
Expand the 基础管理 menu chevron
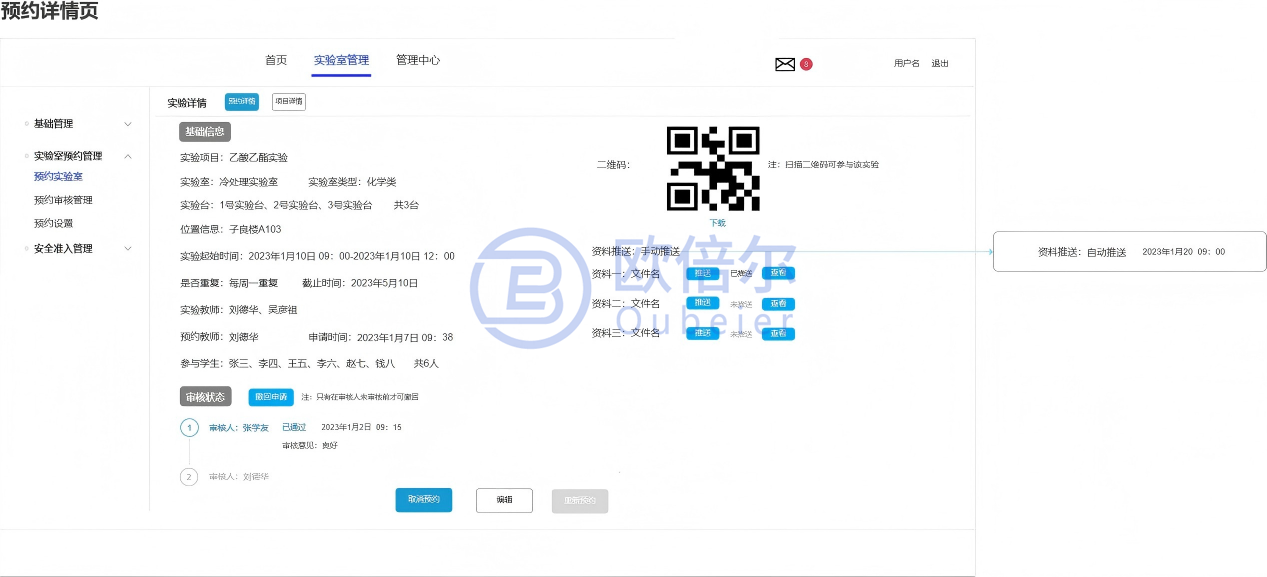pyautogui.click(x=127, y=124)
